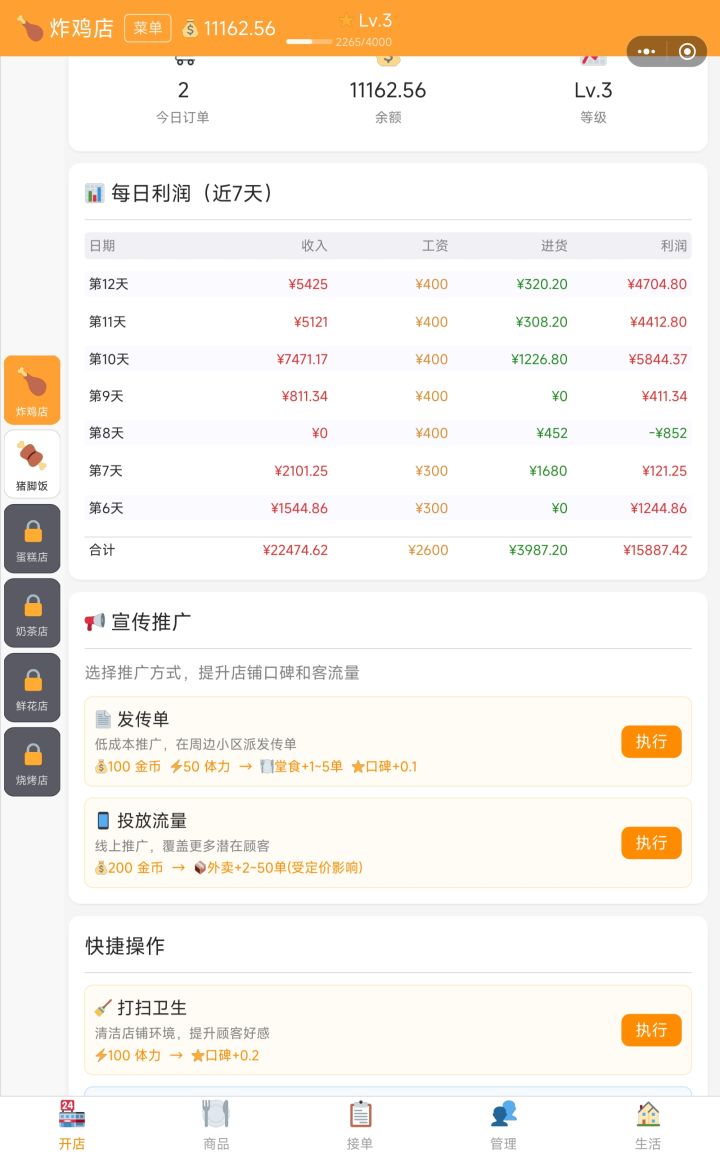
Task: Switch to 接单 tab
Action: click(360, 1125)
